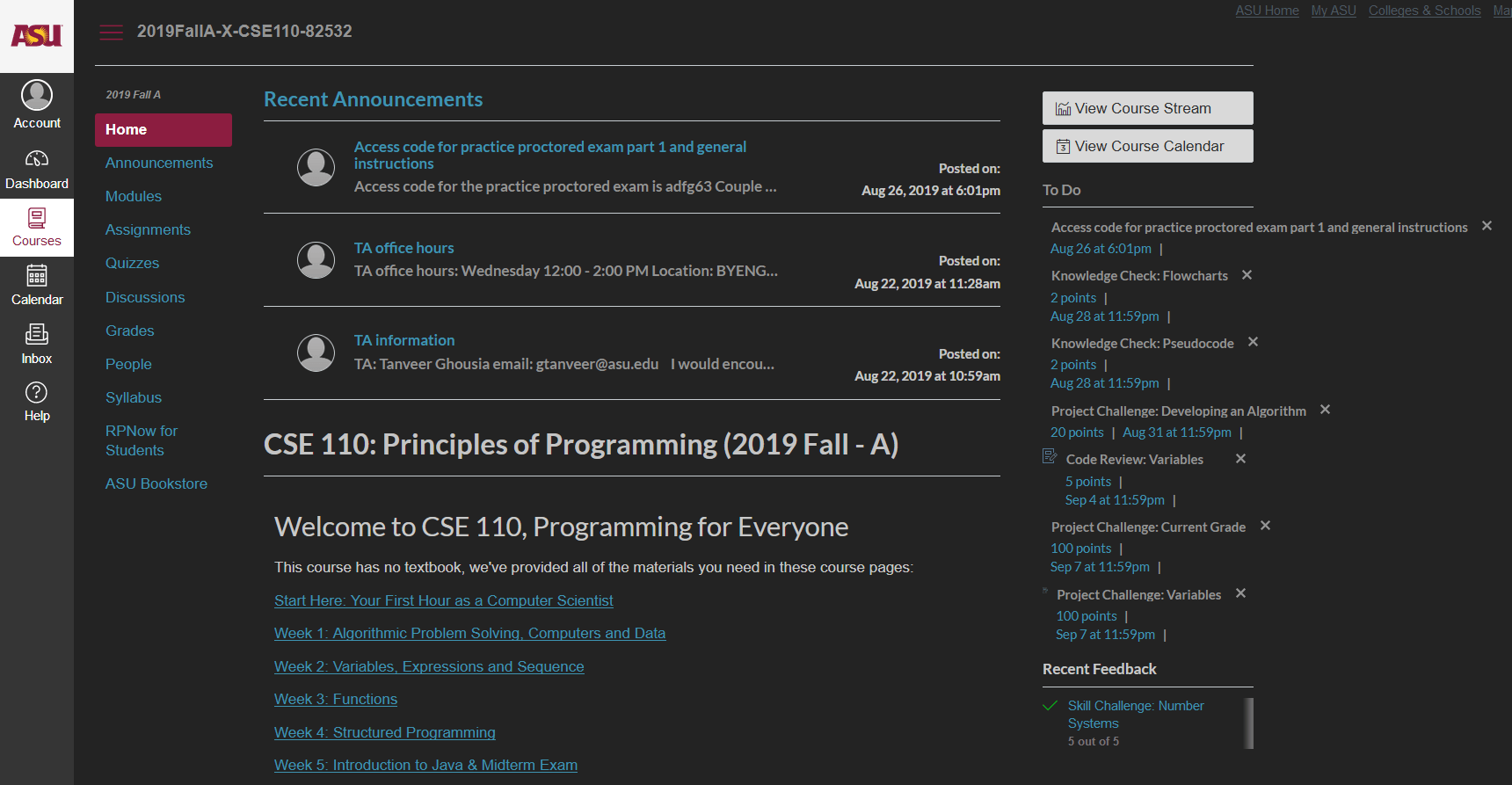Open Code Review: Variables to-do link
The image size is (1512, 785).
click(1135, 460)
